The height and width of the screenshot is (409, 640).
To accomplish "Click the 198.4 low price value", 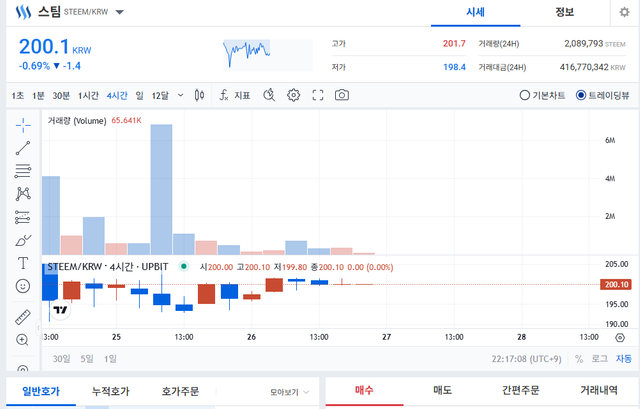I will click(454, 67).
